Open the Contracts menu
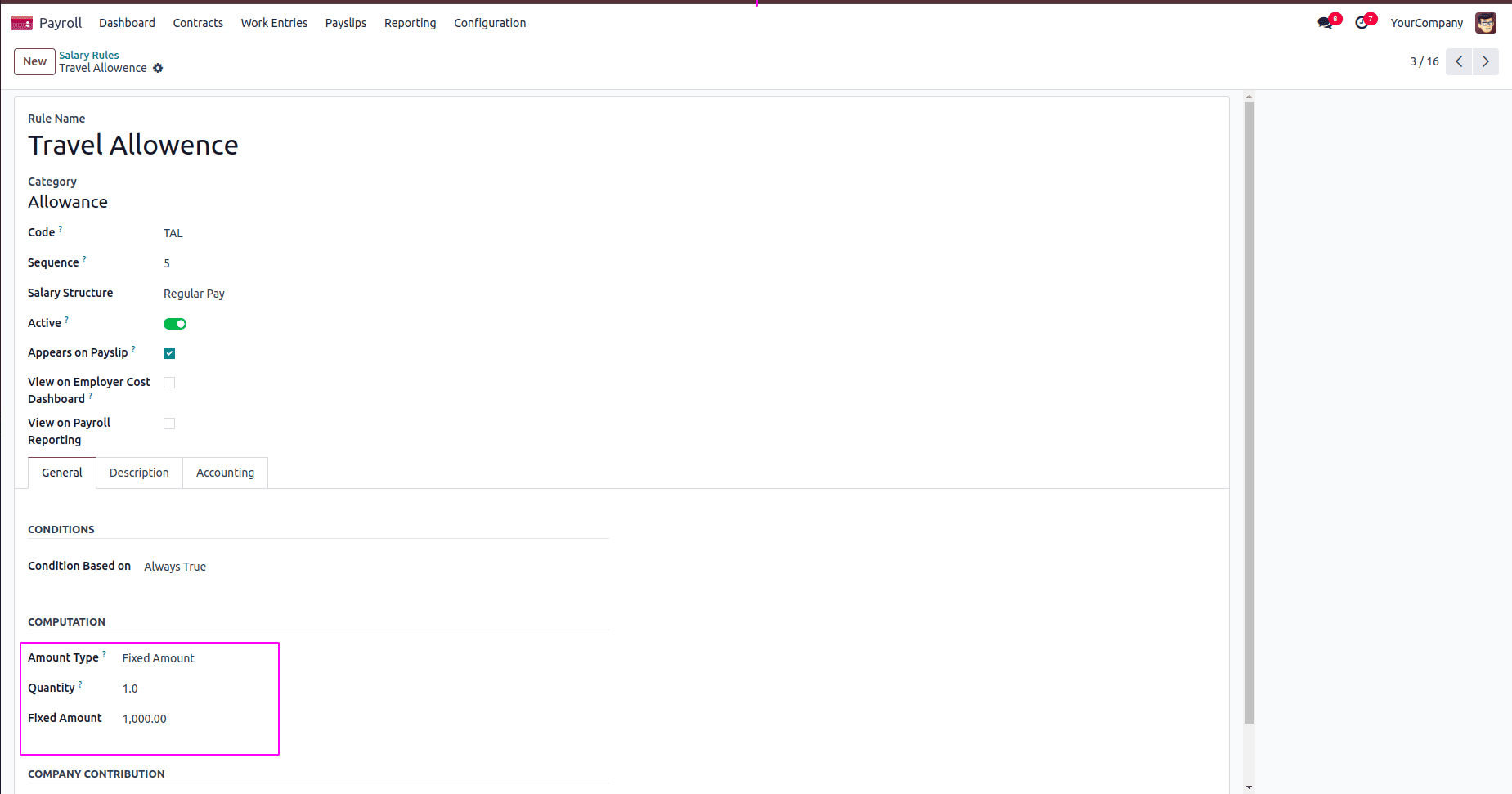Image resolution: width=1512 pixels, height=794 pixels. pos(198,23)
